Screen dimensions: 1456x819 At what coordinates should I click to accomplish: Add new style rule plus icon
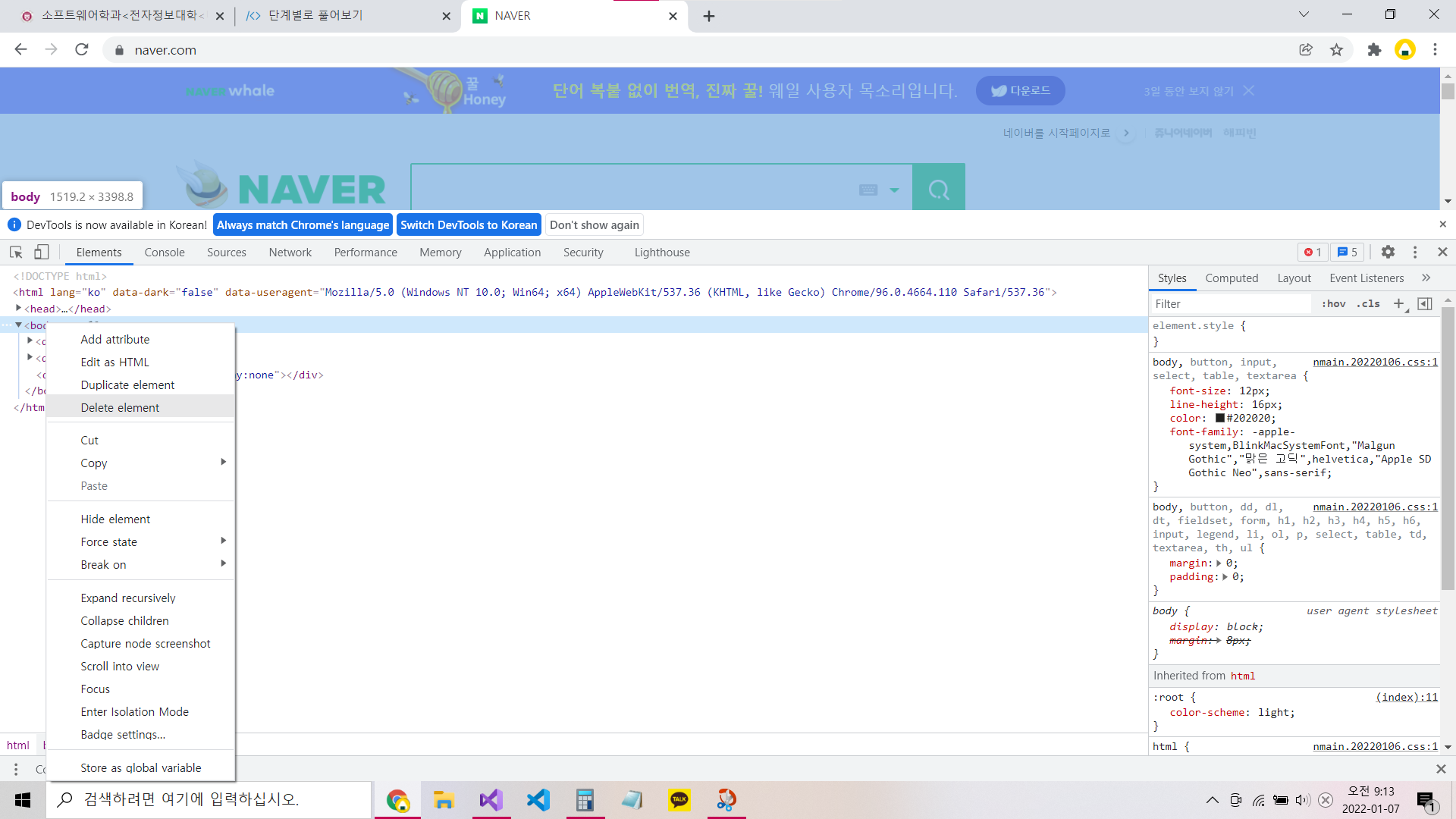pyautogui.click(x=1398, y=303)
